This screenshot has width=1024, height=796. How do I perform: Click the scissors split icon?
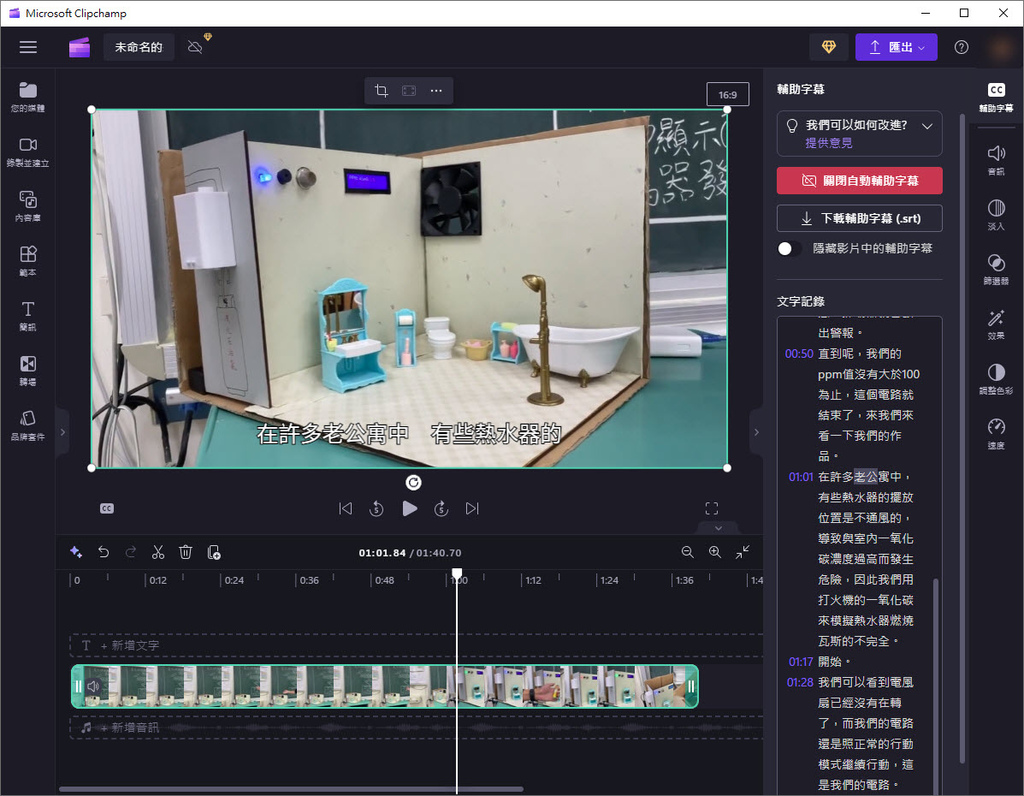tap(158, 552)
